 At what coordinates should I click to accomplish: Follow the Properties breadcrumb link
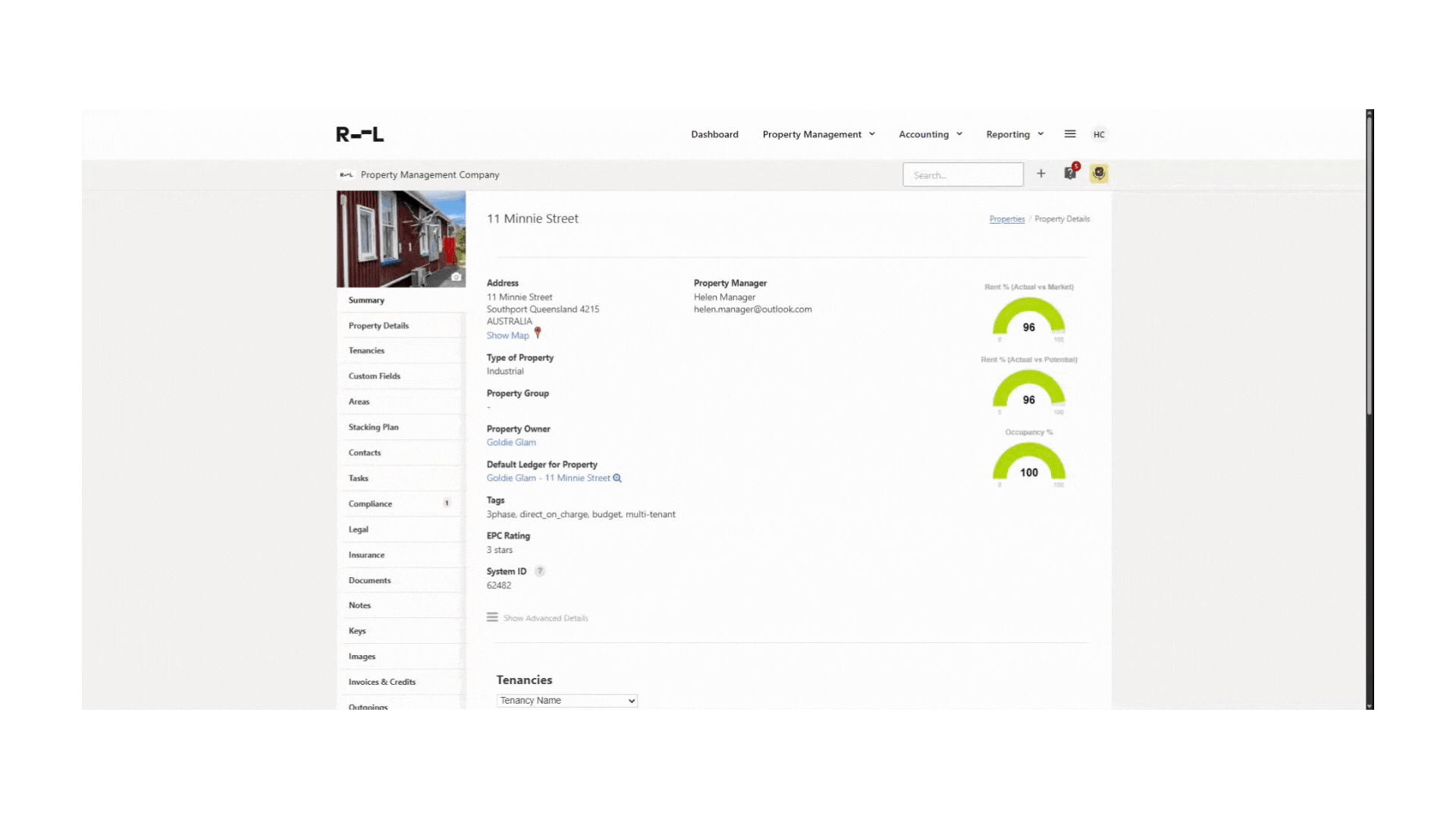[x=1006, y=218]
